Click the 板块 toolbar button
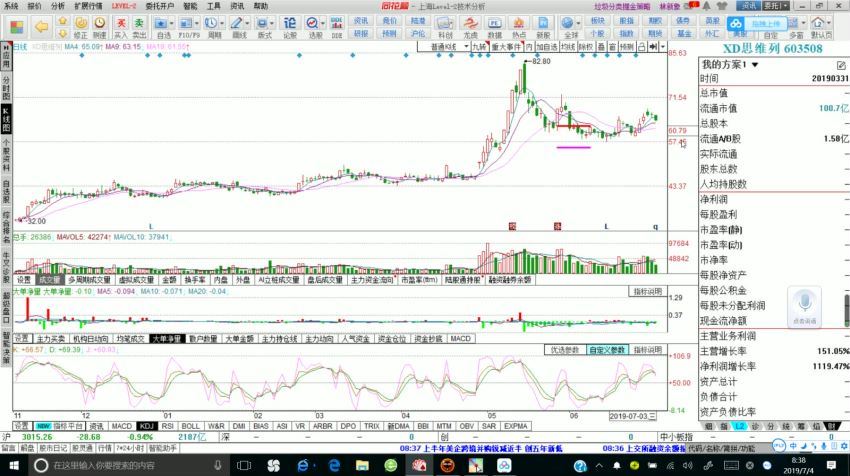The image size is (850, 476). click(597, 21)
